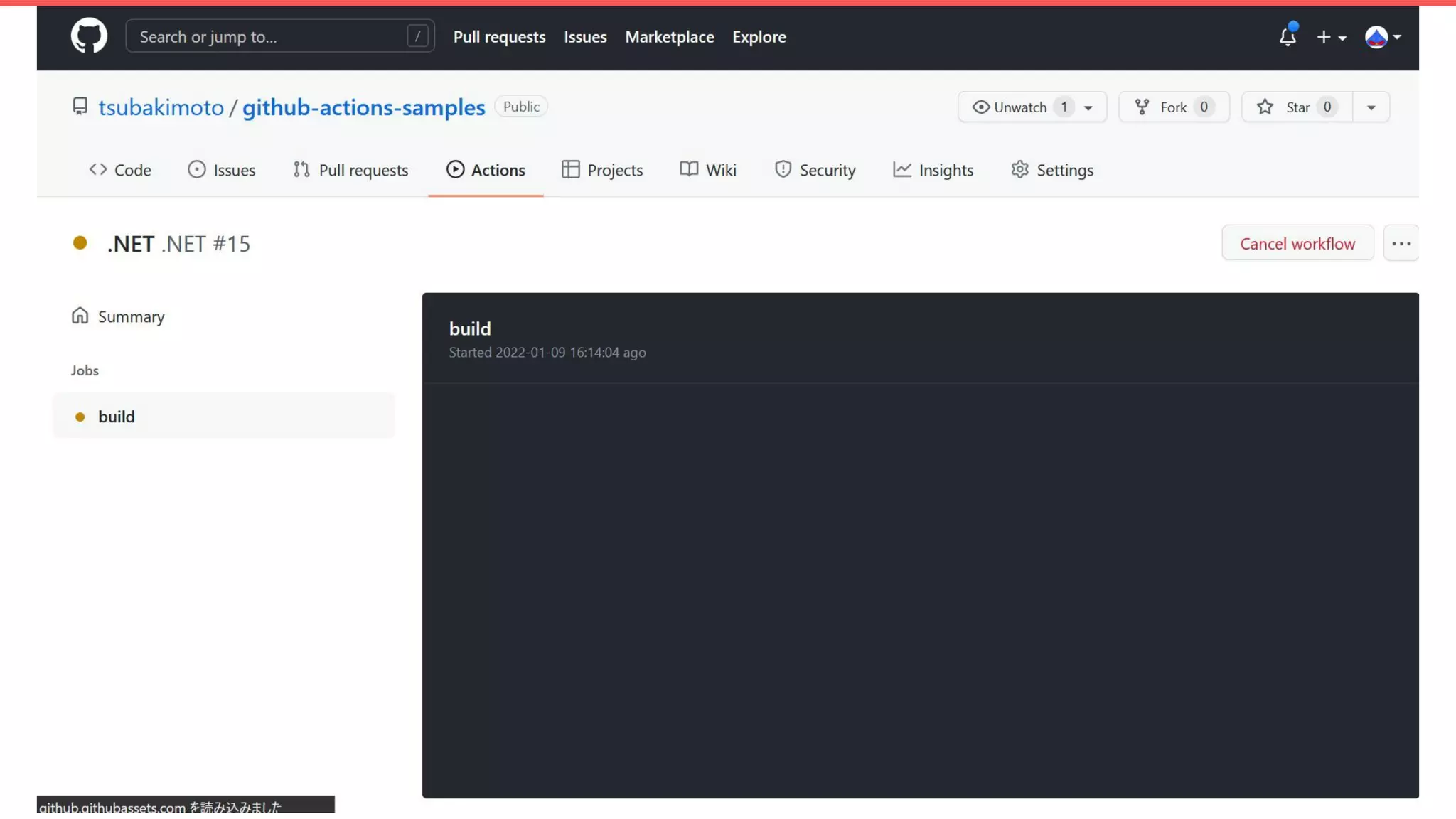This screenshot has height=819, width=1456.
Task: Open the github-actions-samples repository link
Action: pyautogui.click(x=363, y=107)
